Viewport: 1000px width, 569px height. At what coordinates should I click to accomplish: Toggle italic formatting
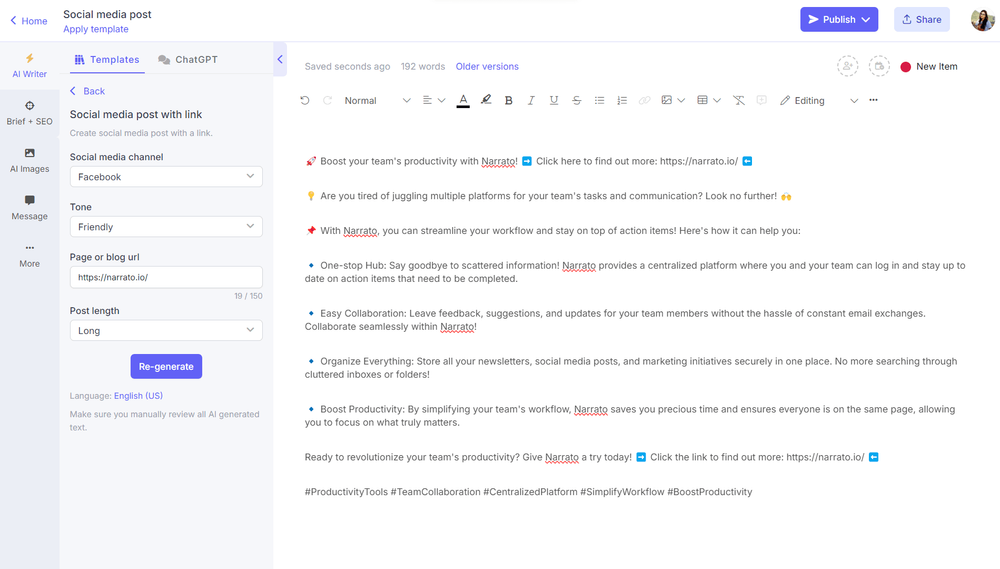pyautogui.click(x=531, y=100)
